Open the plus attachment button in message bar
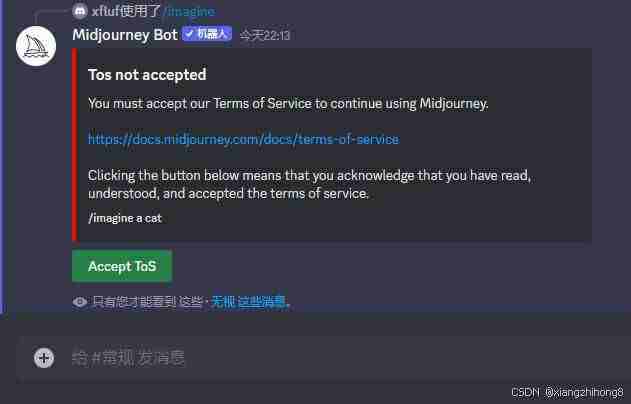 click(44, 358)
